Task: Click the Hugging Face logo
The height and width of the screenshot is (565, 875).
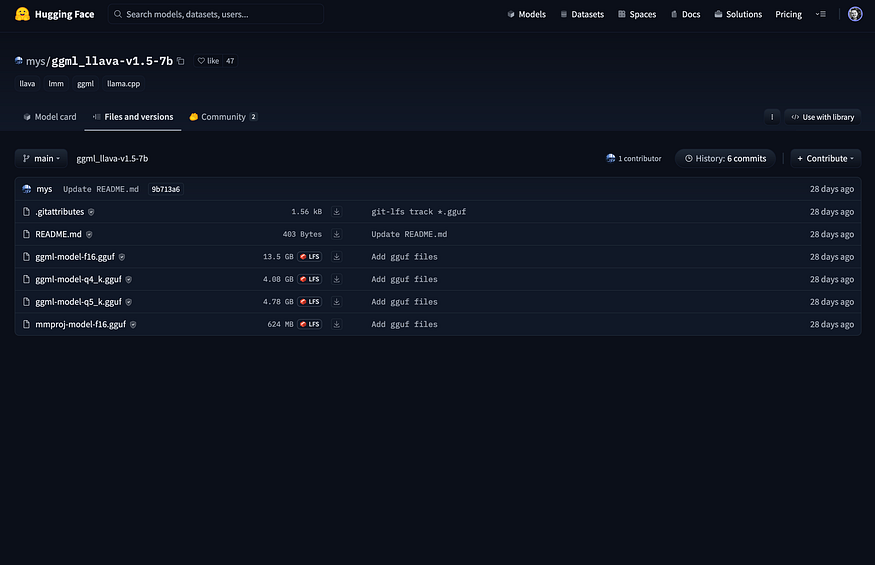Action: [55, 14]
